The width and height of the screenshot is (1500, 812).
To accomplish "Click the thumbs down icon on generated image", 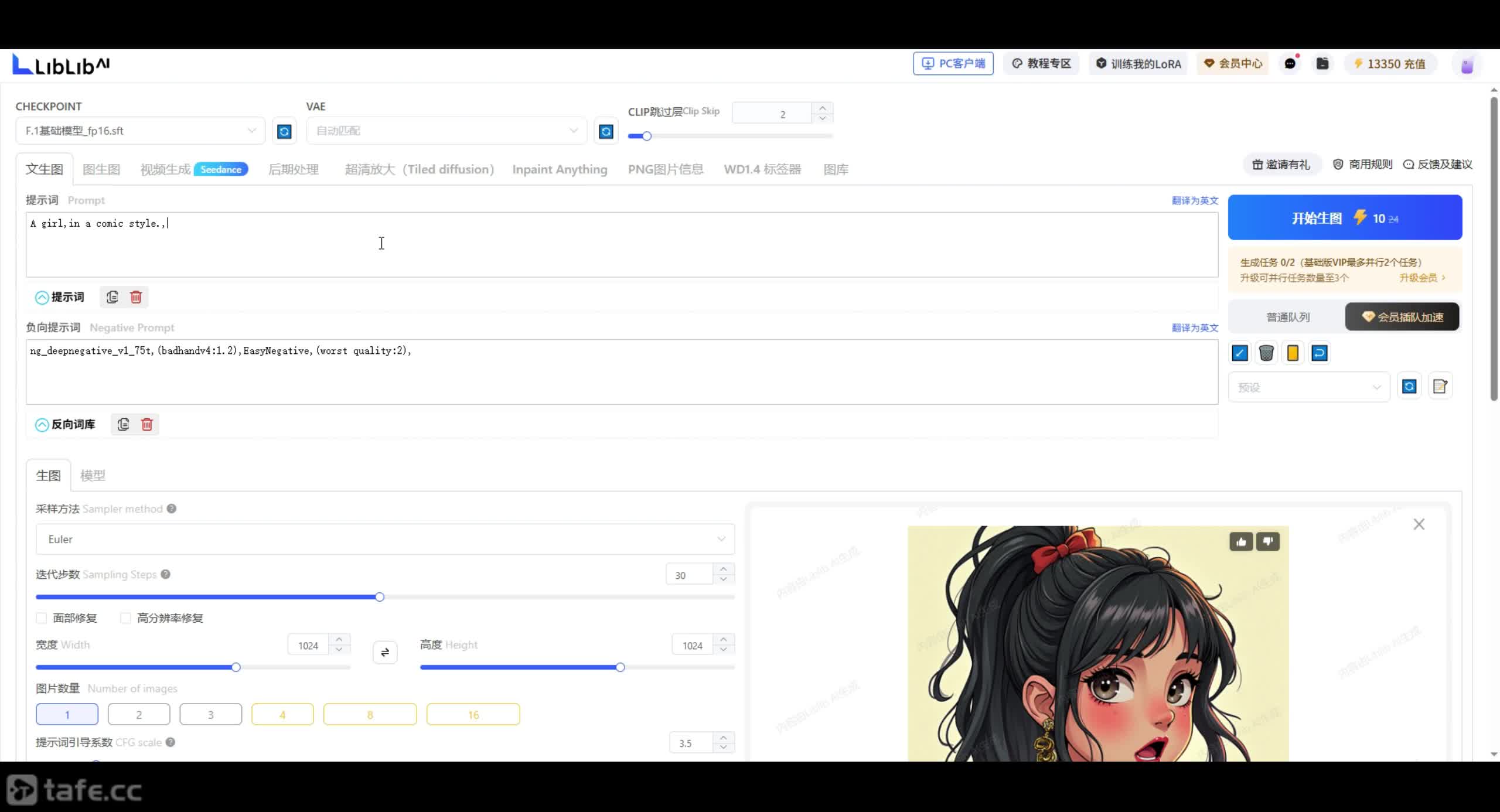I will 1268,542.
